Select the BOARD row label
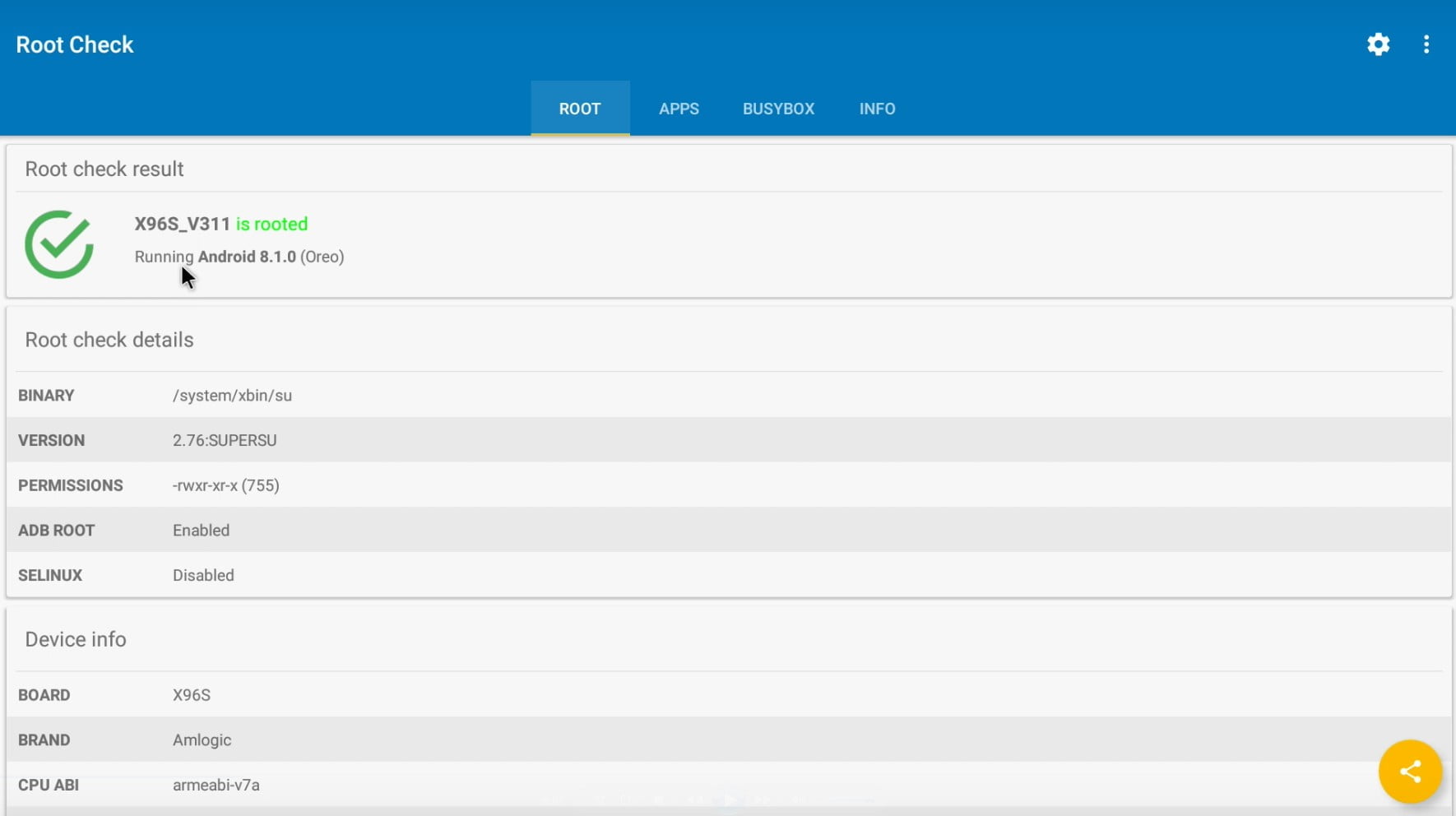 (x=44, y=695)
